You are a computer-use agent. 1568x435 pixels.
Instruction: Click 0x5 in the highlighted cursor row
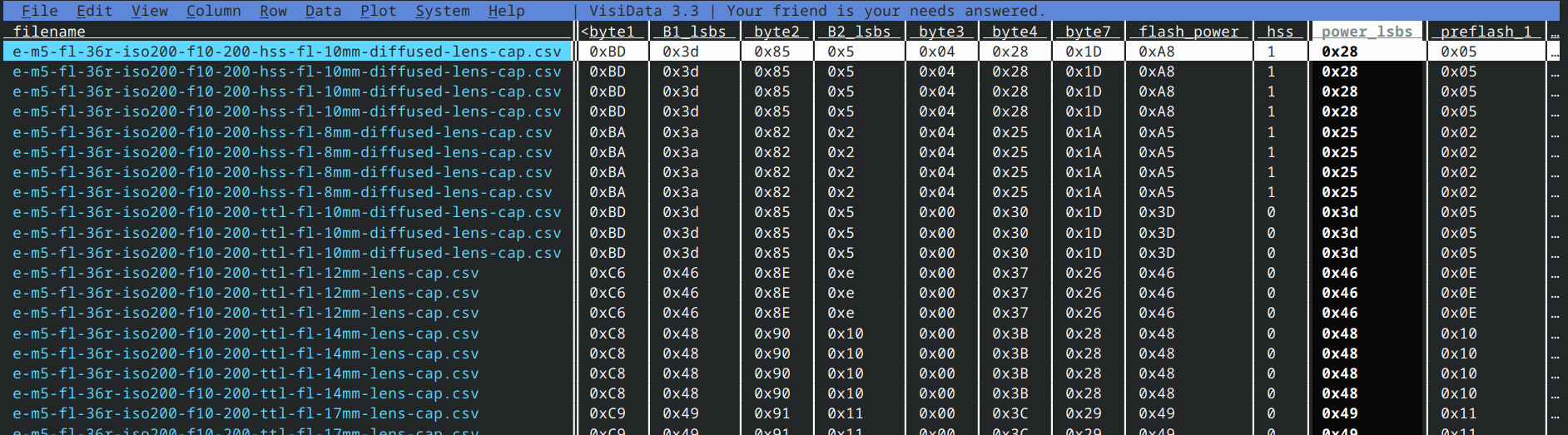841,52
